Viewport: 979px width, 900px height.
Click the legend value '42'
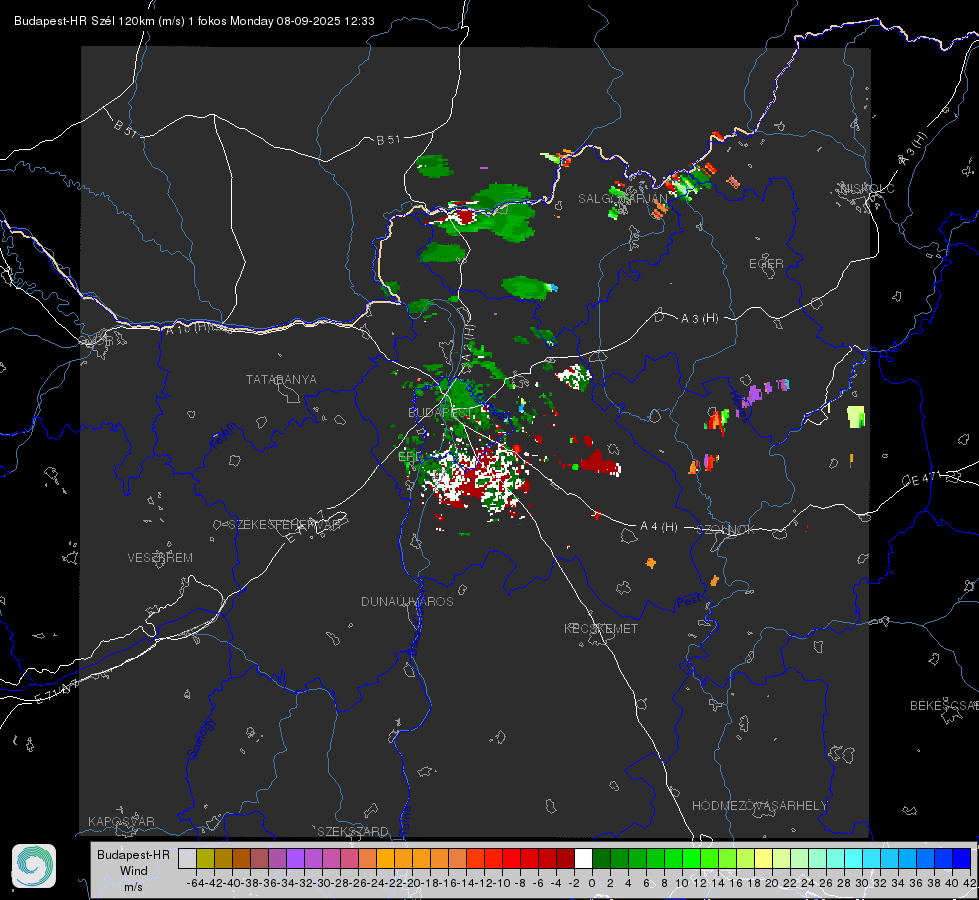(970, 883)
